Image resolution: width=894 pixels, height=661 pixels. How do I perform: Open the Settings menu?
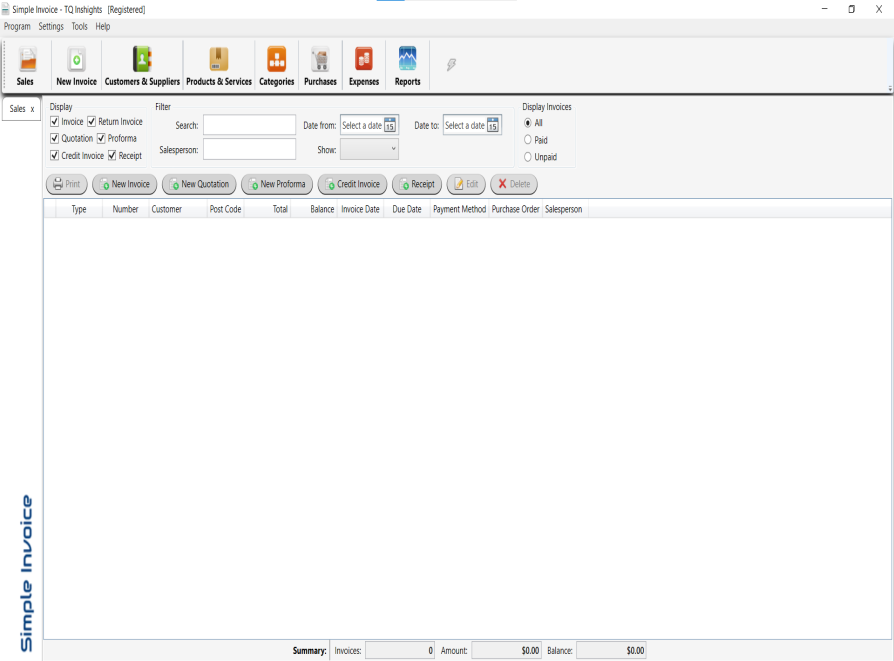pyautogui.click(x=51, y=27)
